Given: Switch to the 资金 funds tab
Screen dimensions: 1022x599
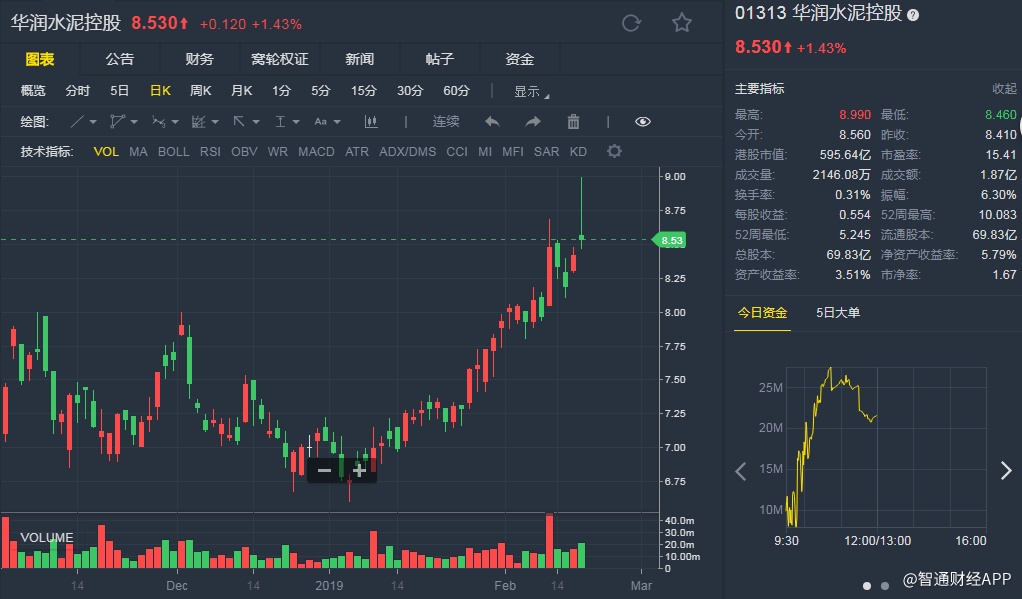Looking at the screenshot, I should (519, 59).
